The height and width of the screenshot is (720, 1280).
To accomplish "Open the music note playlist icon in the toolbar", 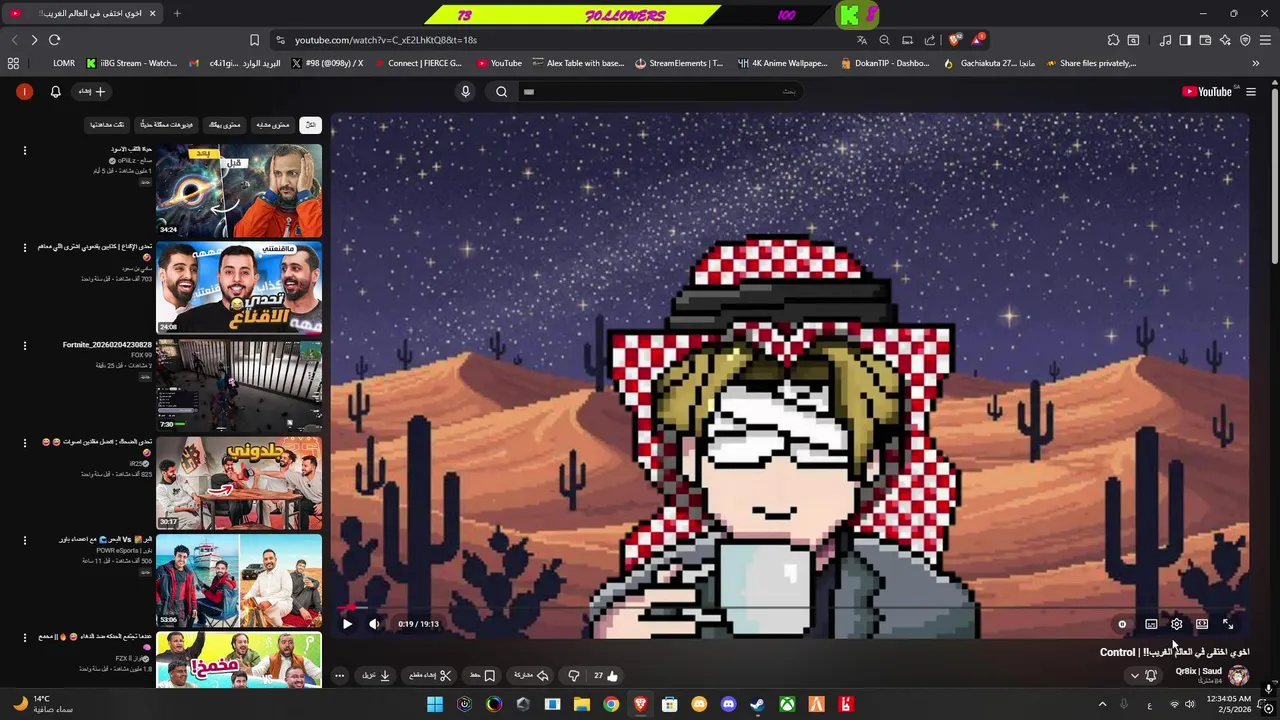I will click(1165, 40).
